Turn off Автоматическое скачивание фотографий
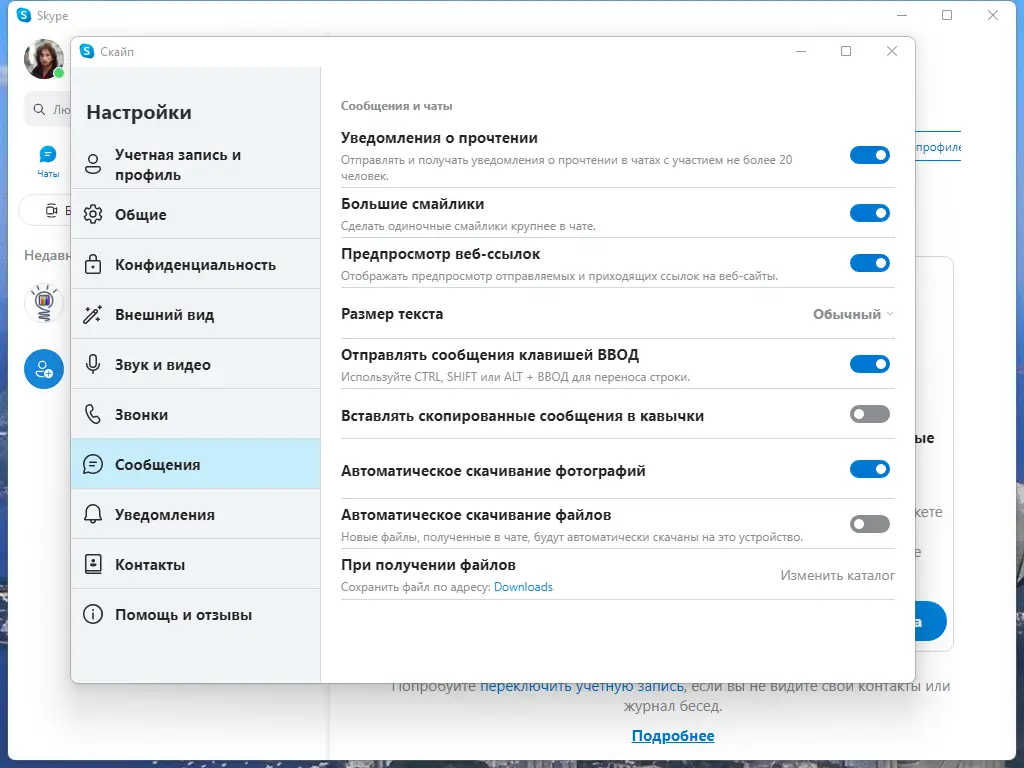The height and width of the screenshot is (768, 1024). pyautogui.click(x=870, y=469)
